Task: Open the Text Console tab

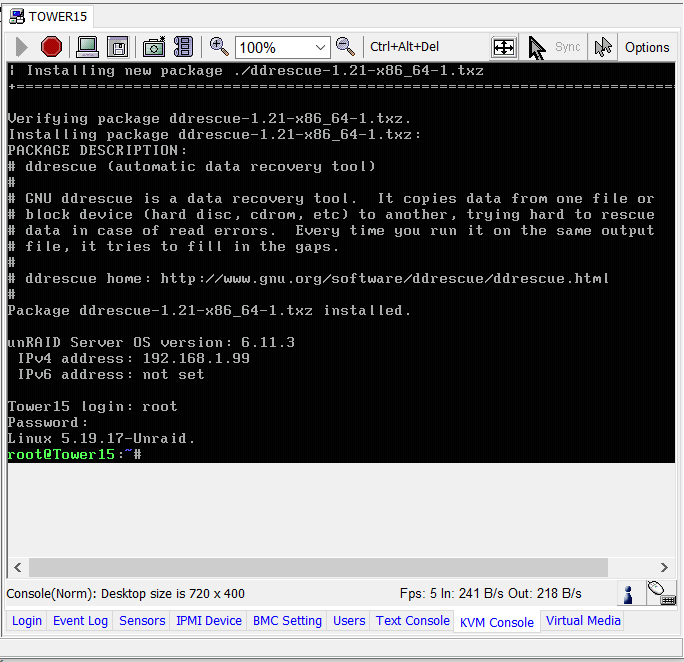Action: (413, 621)
